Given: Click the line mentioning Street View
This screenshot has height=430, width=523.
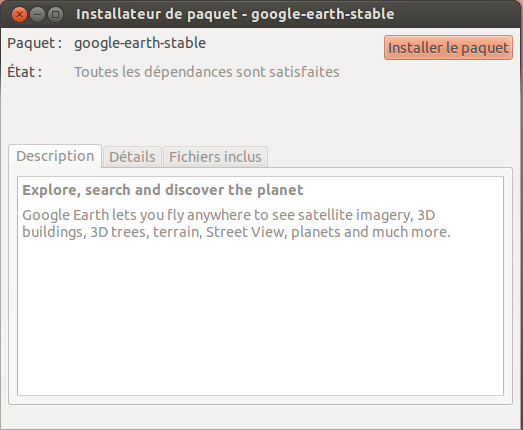Looking at the screenshot, I should pos(236,232).
